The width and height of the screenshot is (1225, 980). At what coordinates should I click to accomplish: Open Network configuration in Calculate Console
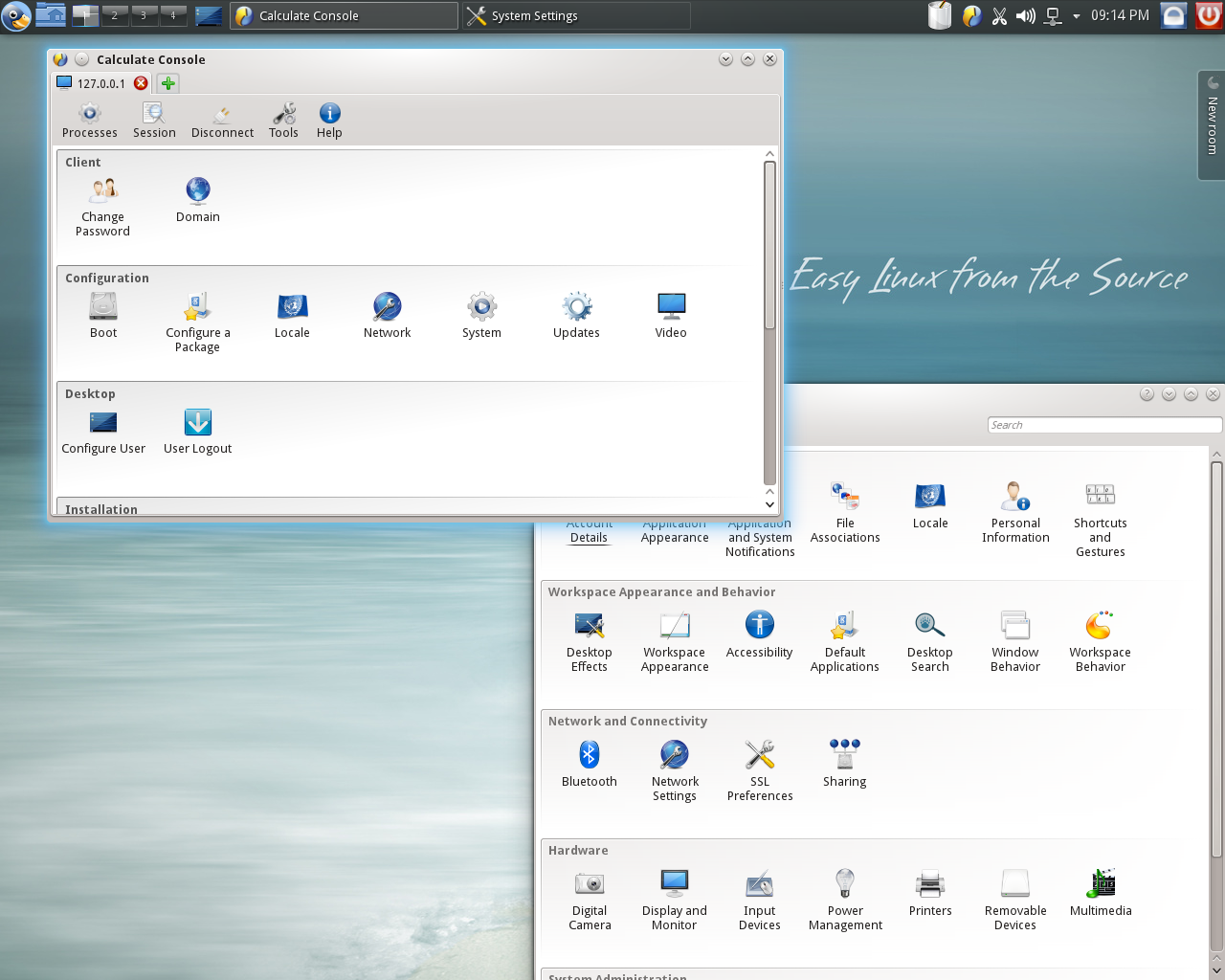point(387,316)
